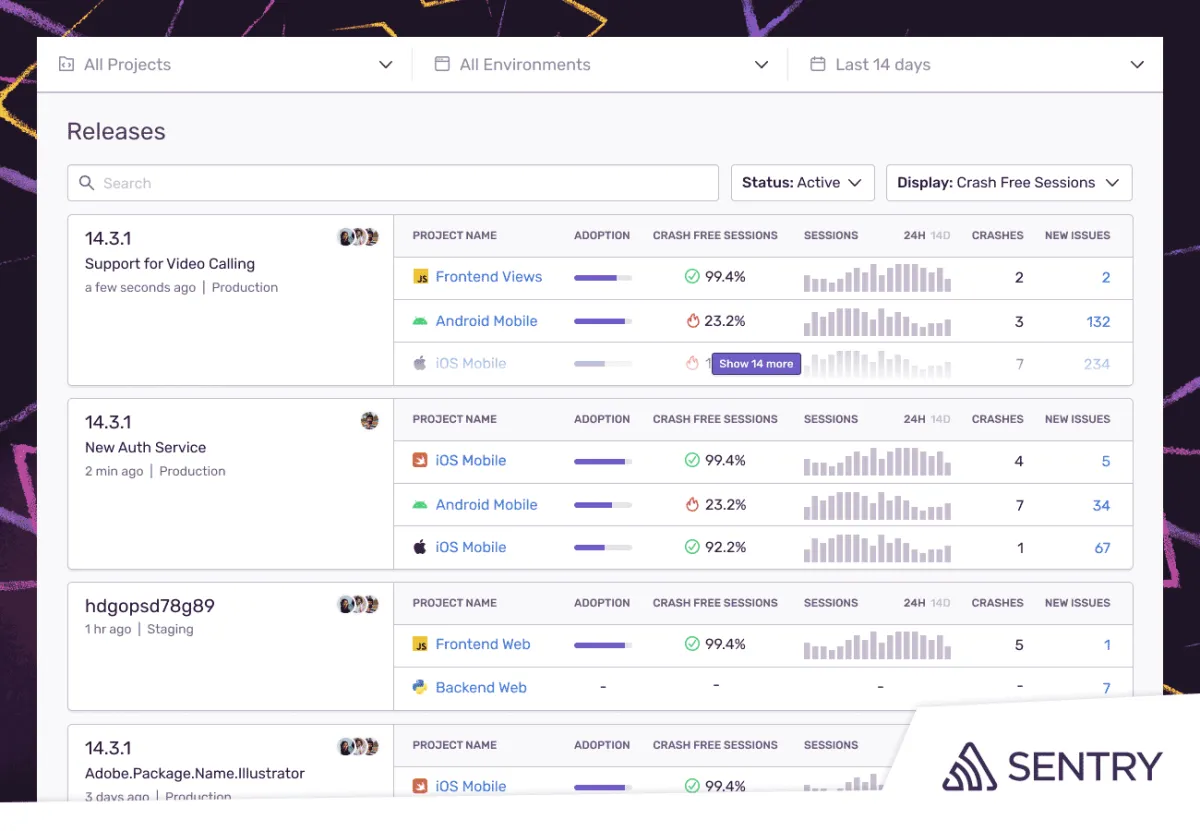Click the Search releases input field
Viewport: 1200px width, 831px height.
coord(393,183)
